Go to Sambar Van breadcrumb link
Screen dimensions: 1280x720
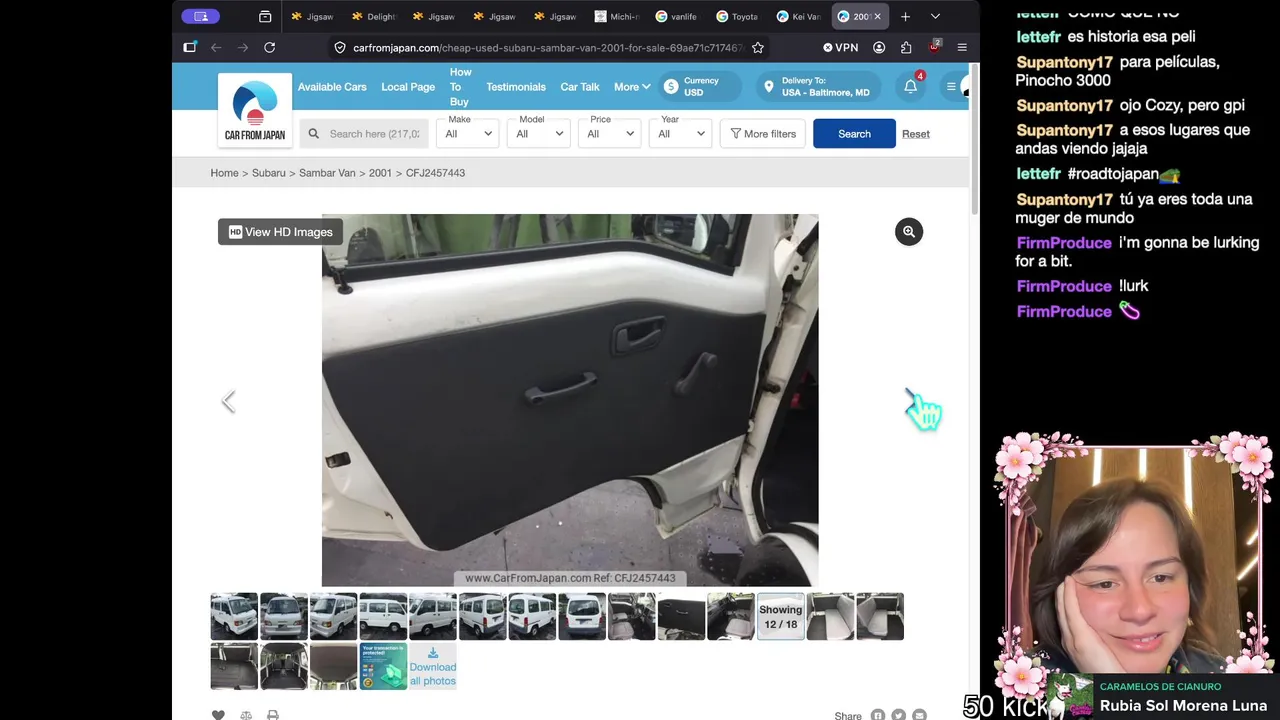327,173
